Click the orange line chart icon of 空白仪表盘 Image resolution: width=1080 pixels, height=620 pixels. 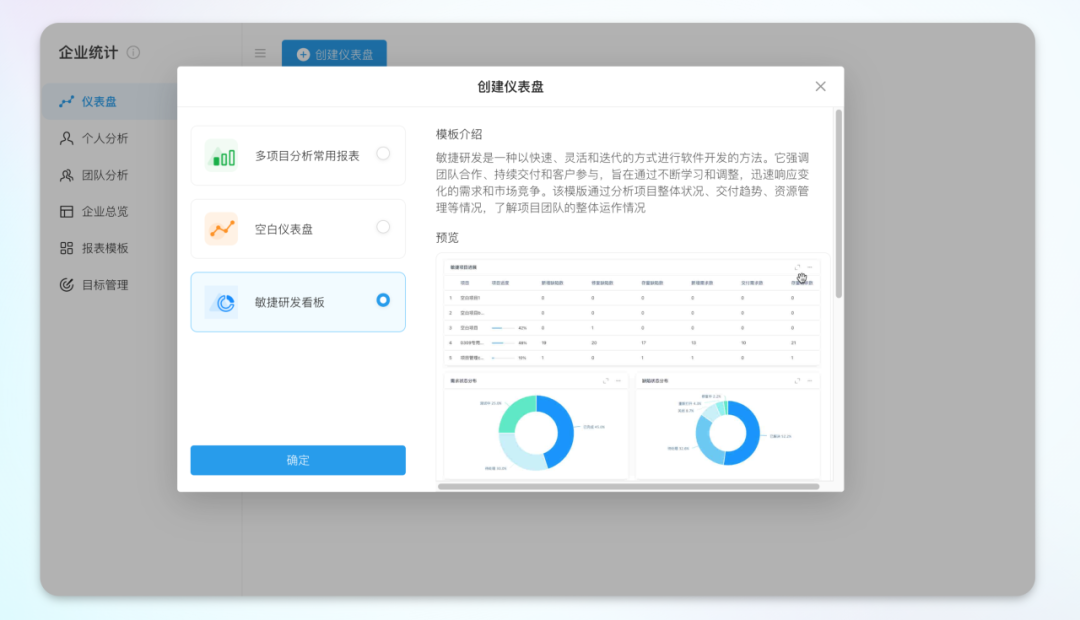click(221, 229)
